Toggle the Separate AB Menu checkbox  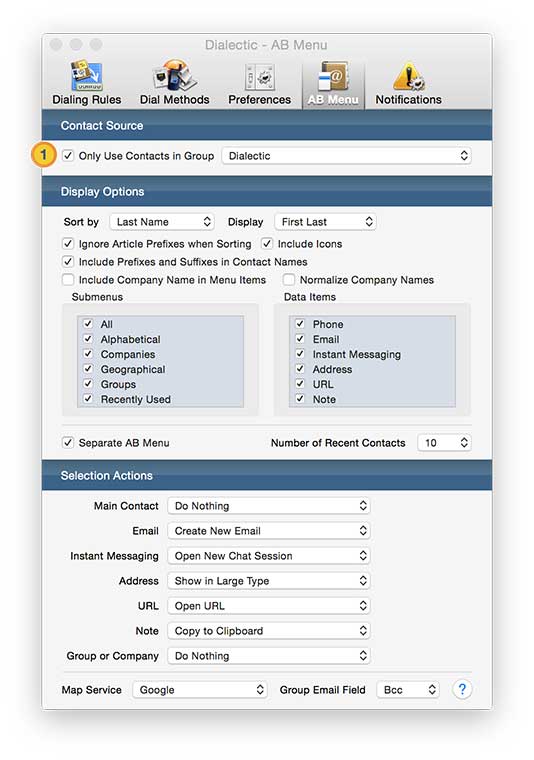68,443
